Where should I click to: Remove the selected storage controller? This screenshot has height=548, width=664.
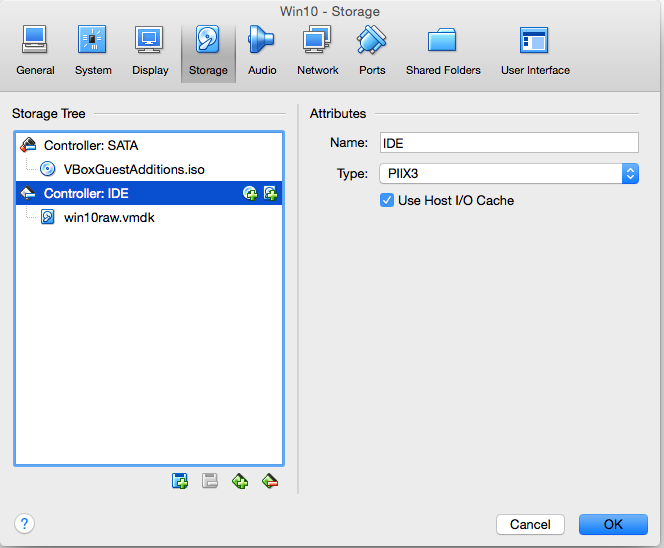tap(270, 481)
